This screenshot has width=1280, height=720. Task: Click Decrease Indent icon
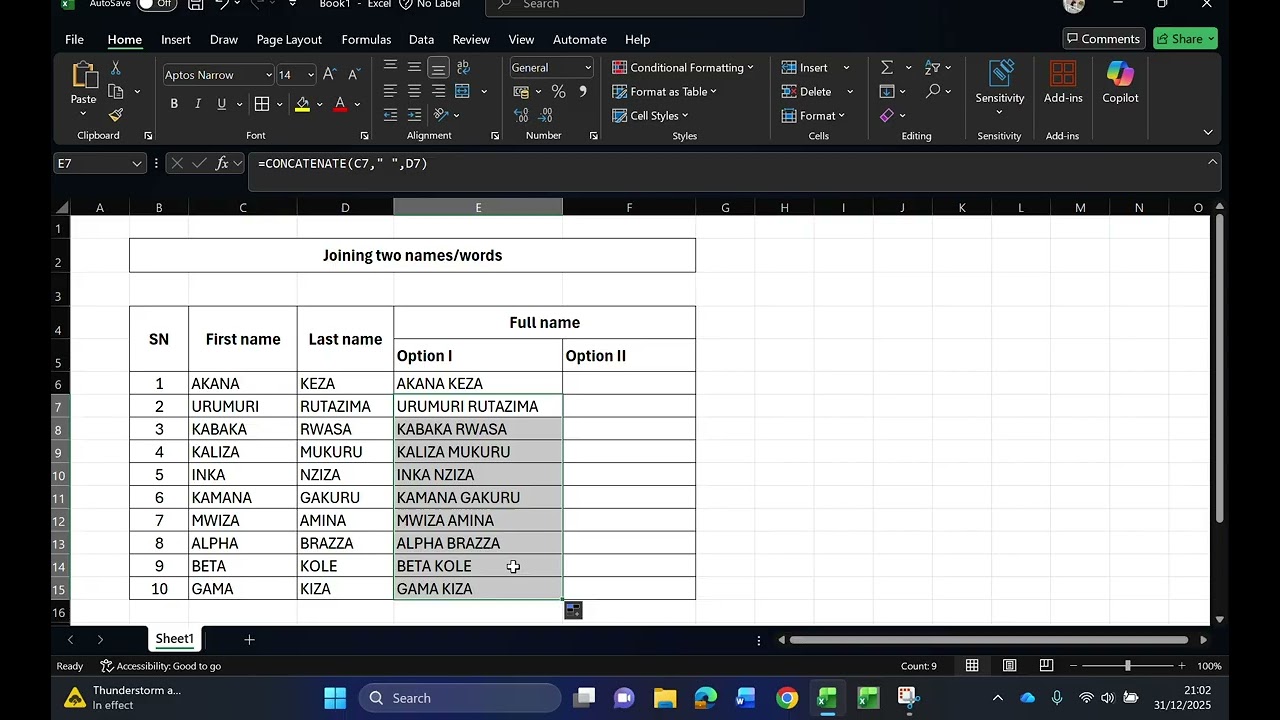[x=390, y=115]
